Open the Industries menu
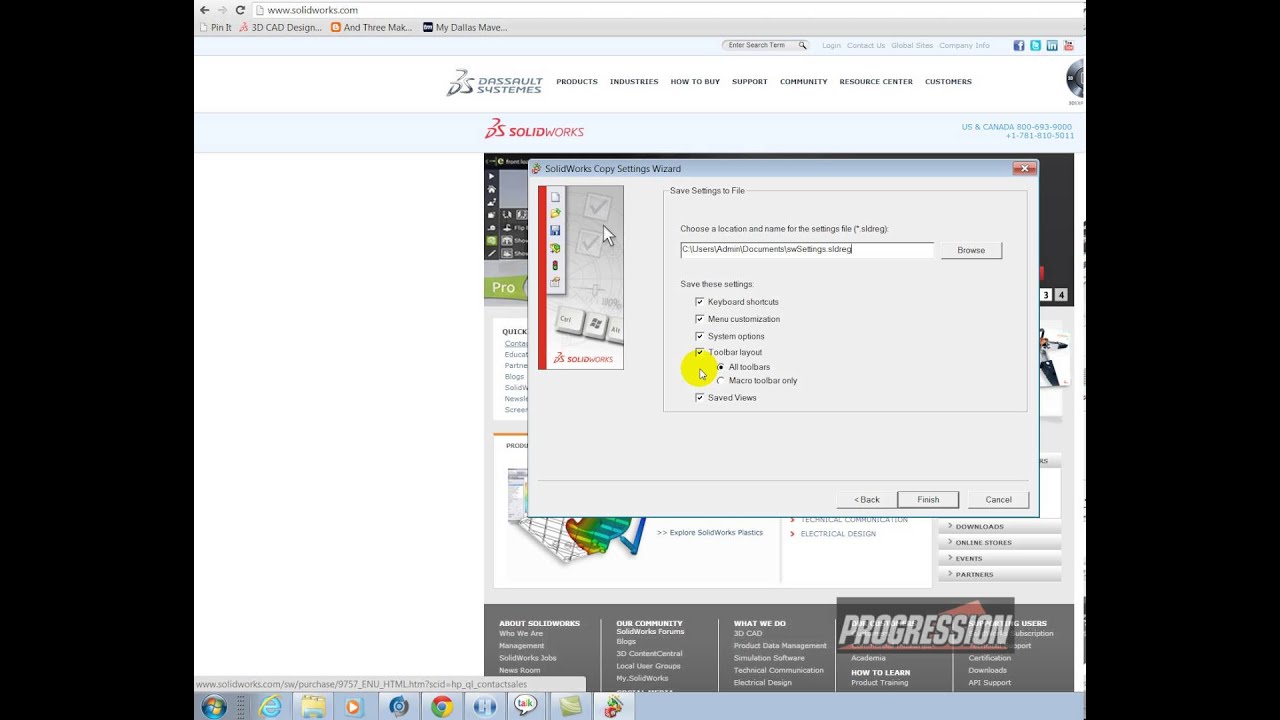Viewport: 1280px width, 720px height. [634, 82]
